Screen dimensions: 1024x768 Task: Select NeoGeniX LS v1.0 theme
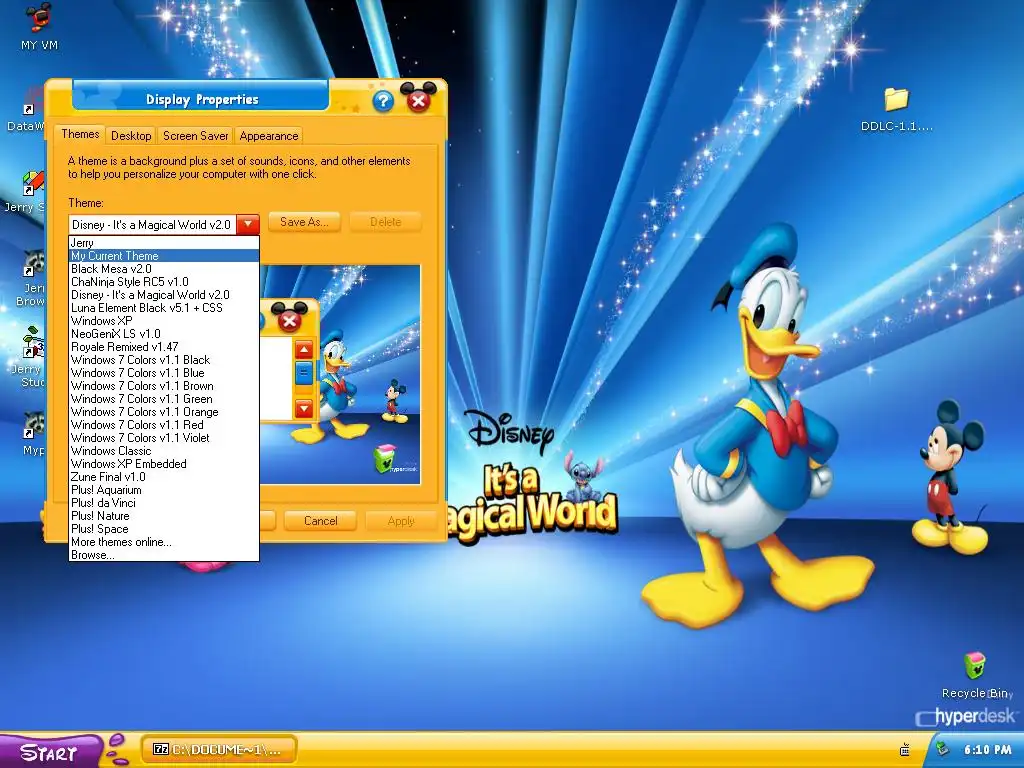tap(164, 334)
